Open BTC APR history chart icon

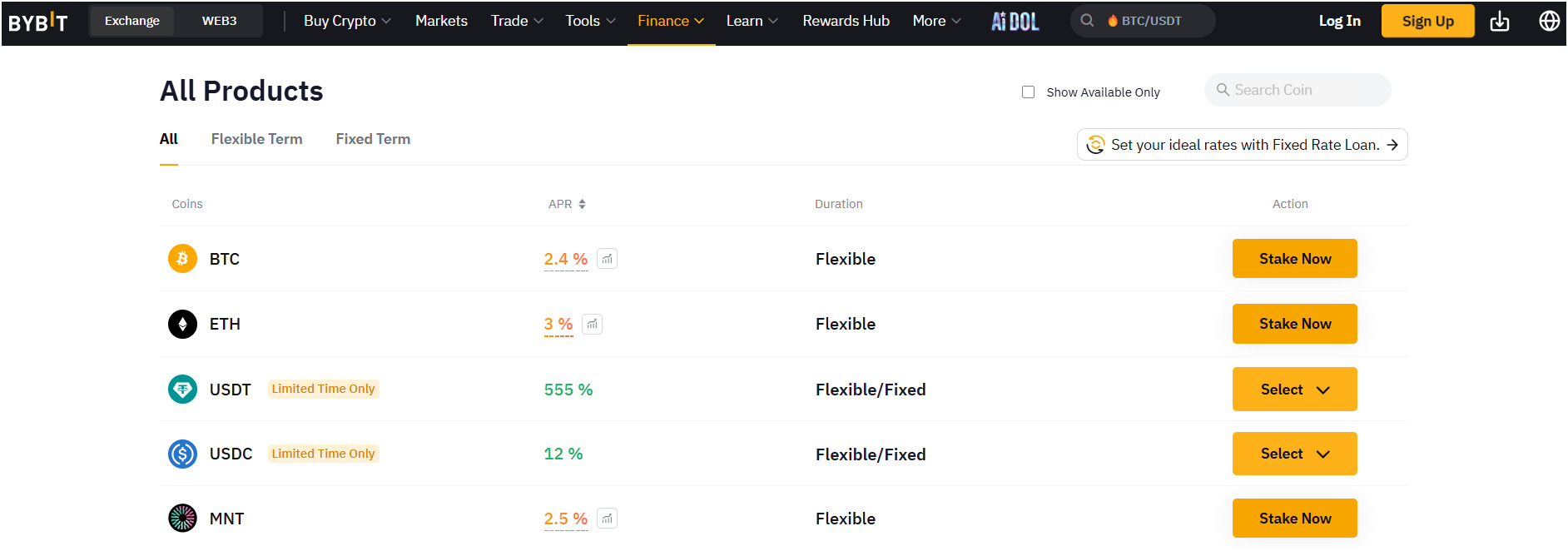tap(608, 259)
